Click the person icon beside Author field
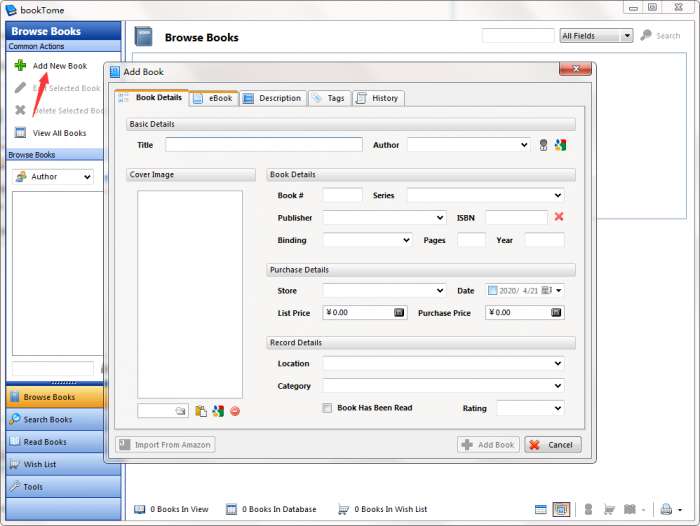Screen dimensions: 700x526 (543, 145)
